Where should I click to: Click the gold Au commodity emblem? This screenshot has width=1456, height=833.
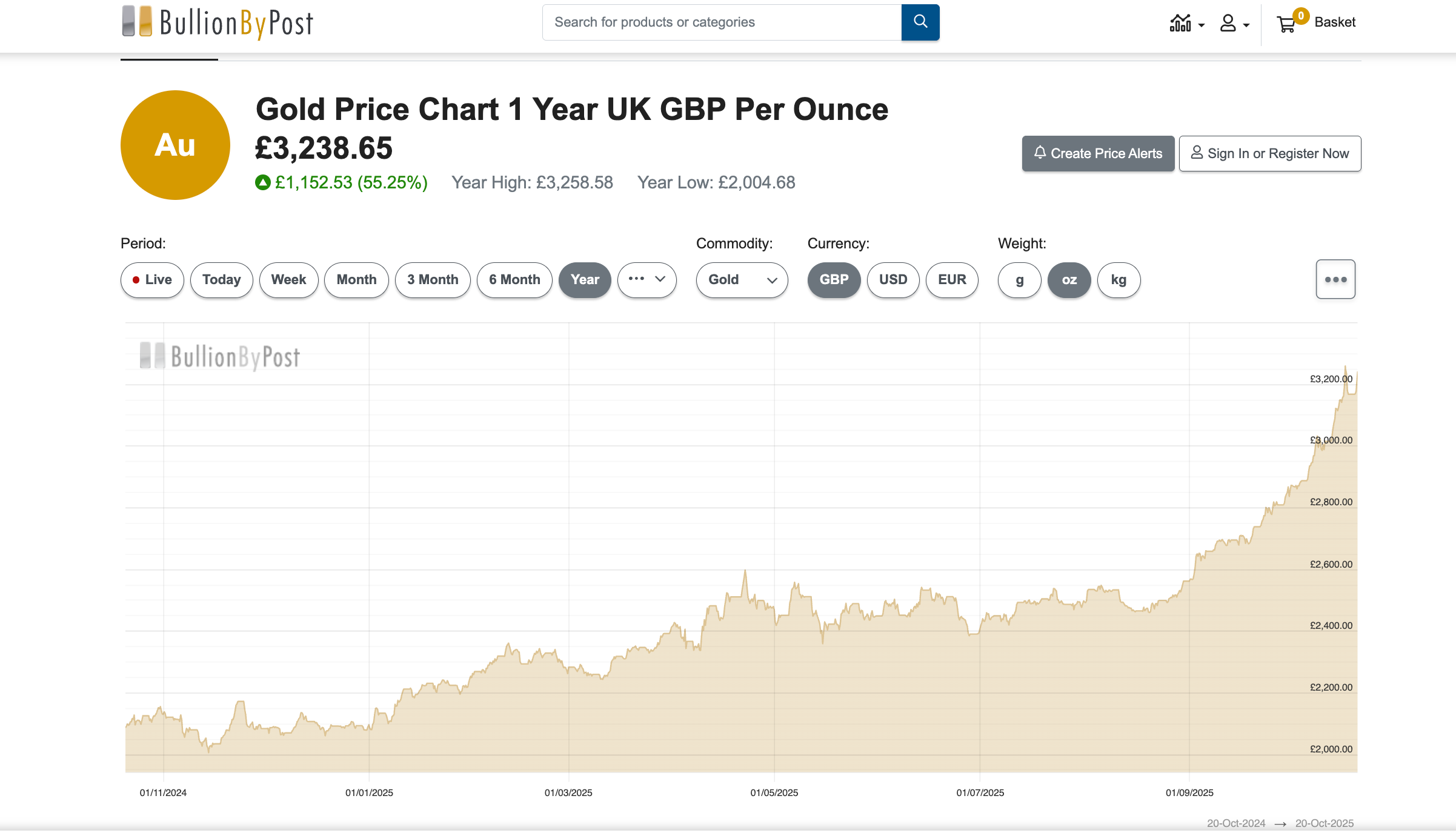(175, 145)
